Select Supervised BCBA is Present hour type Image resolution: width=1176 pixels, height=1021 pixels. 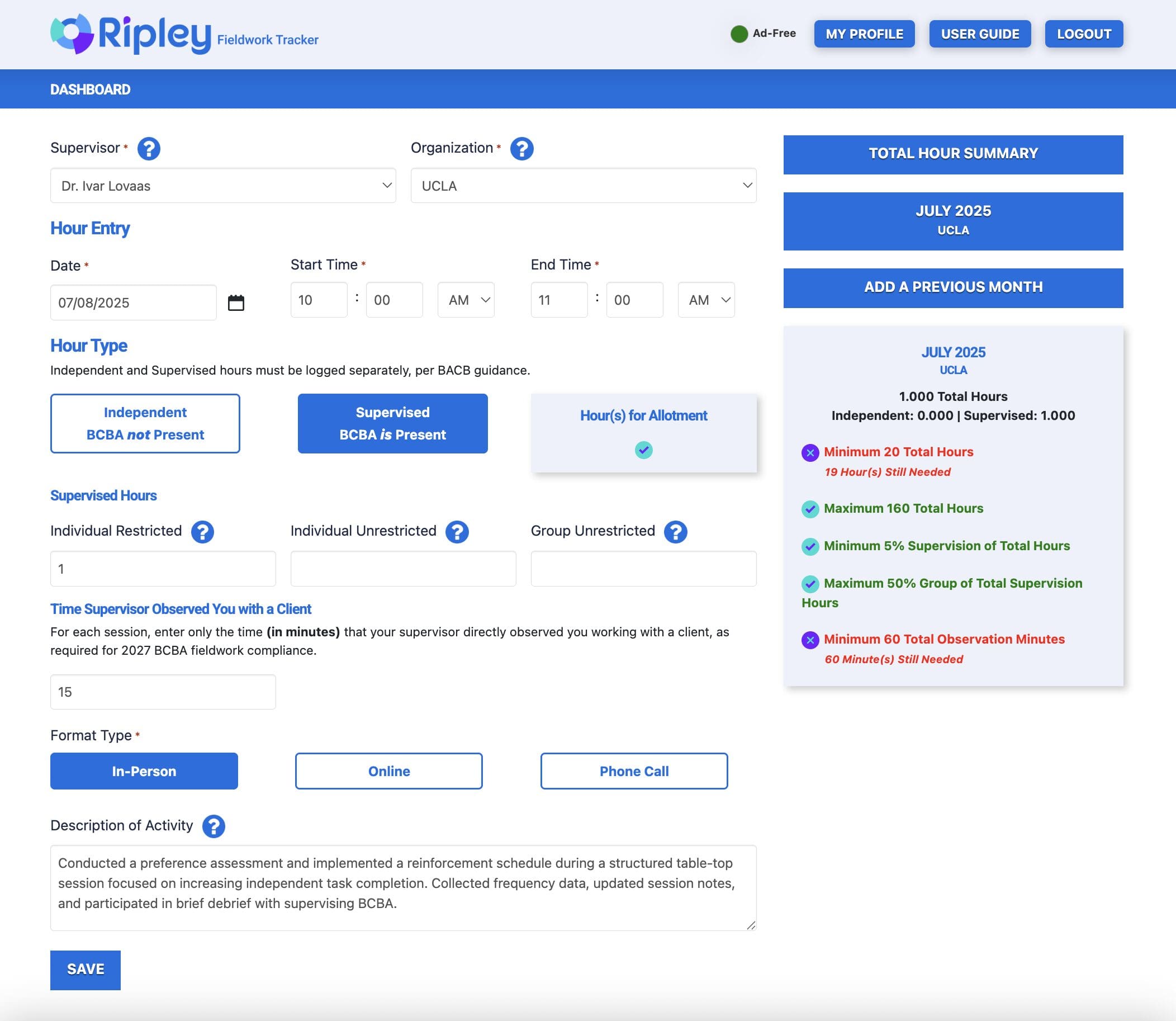click(392, 423)
